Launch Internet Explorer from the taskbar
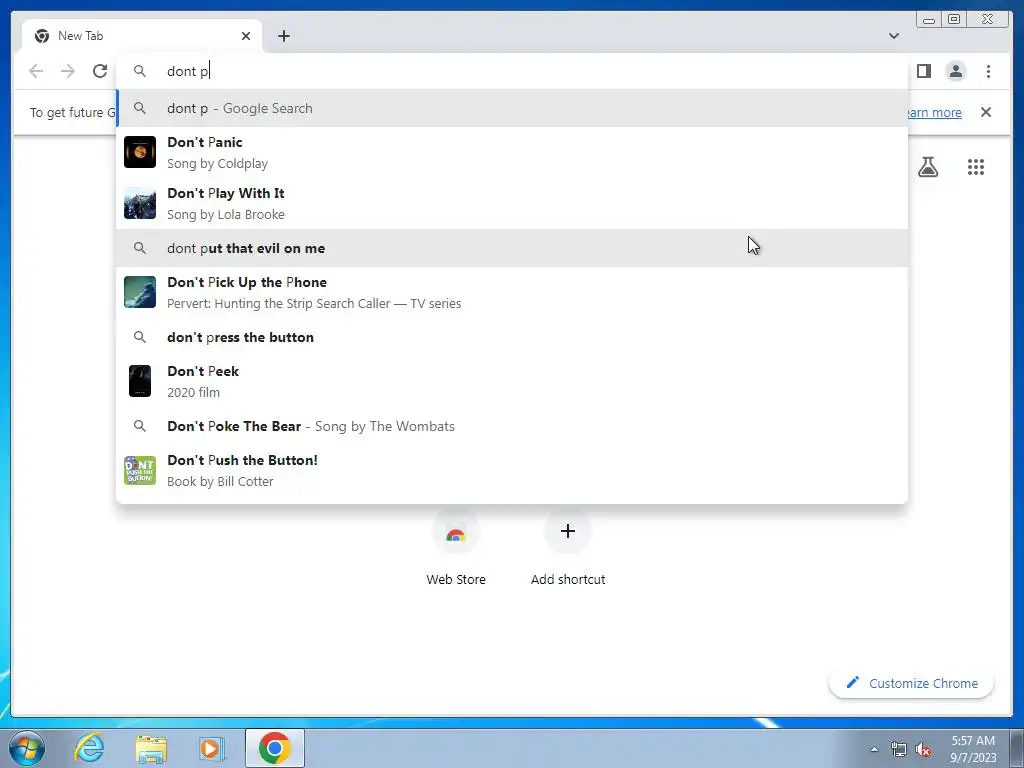Image resolution: width=1024 pixels, height=768 pixels. click(x=89, y=748)
